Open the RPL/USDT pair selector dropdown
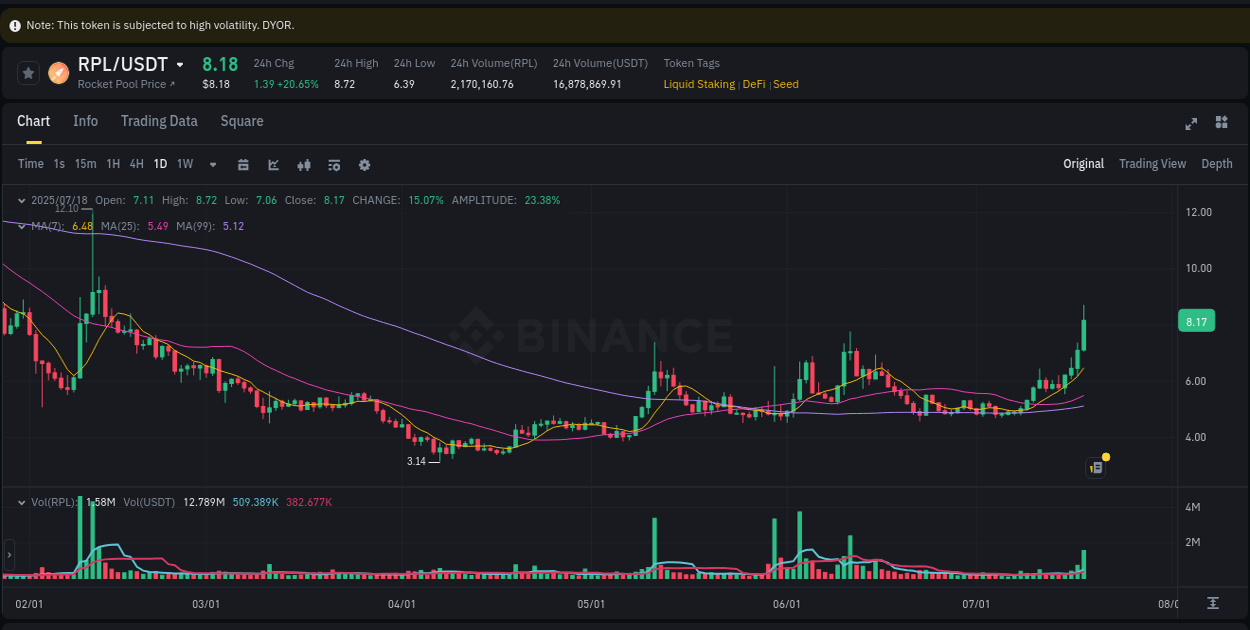This screenshot has height=630, width=1250. (x=181, y=63)
